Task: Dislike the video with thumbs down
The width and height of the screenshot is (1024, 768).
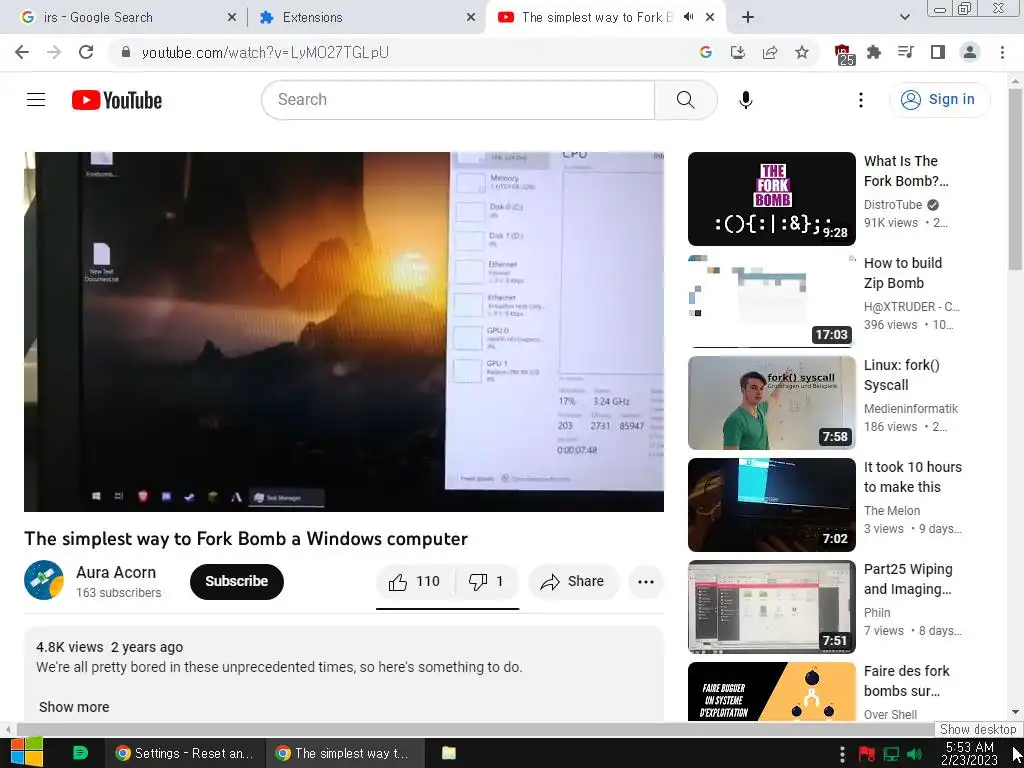Action: 487,581
